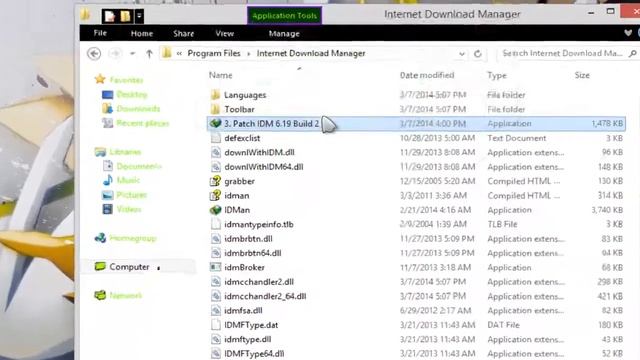Select the defexclist text document icon
640x360 pixels.
coord(216,138)
